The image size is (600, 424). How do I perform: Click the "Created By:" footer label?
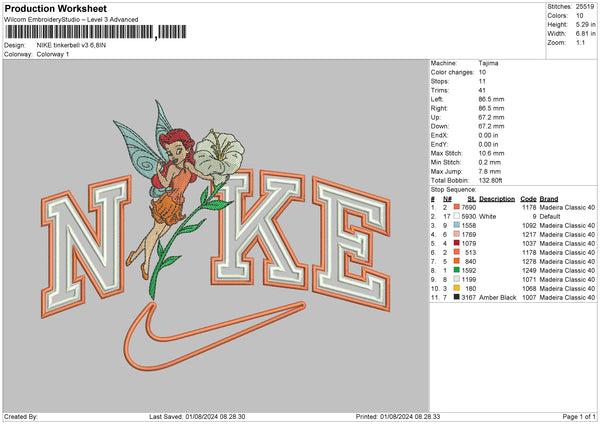coord(21,416)
